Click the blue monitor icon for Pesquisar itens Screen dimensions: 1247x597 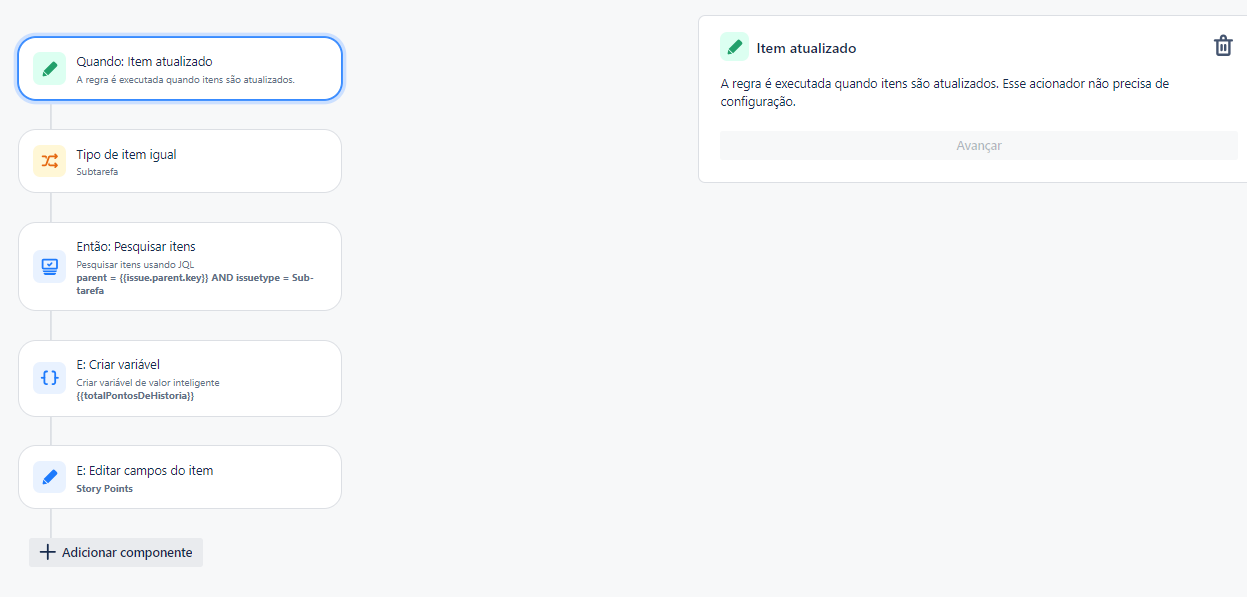[x=49, y=266]
